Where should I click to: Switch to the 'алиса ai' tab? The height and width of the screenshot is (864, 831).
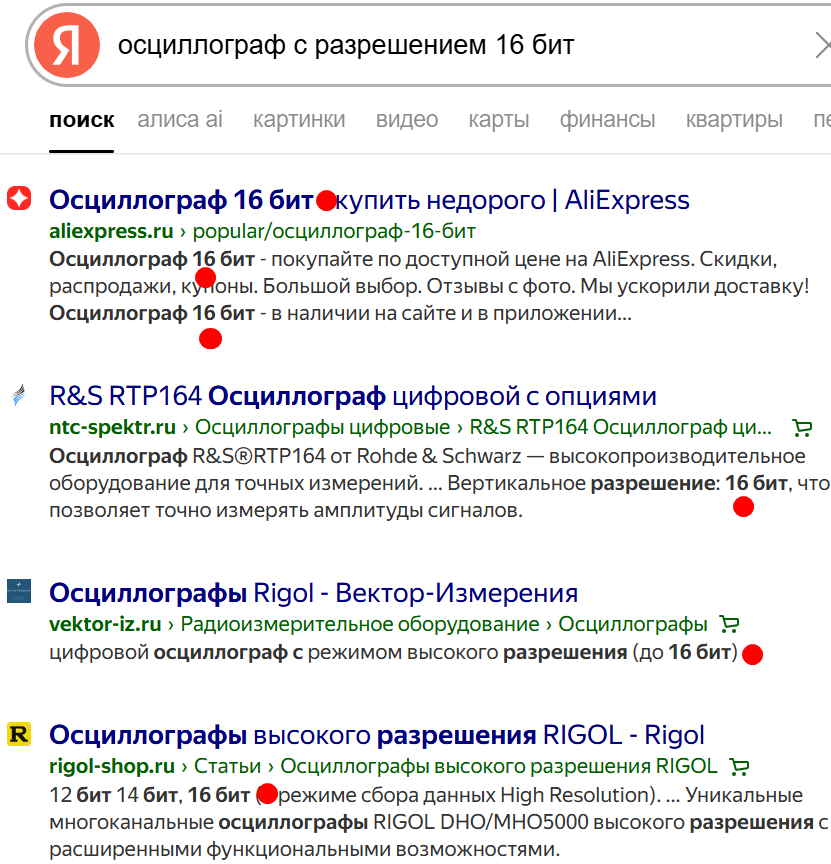(180, 120)
